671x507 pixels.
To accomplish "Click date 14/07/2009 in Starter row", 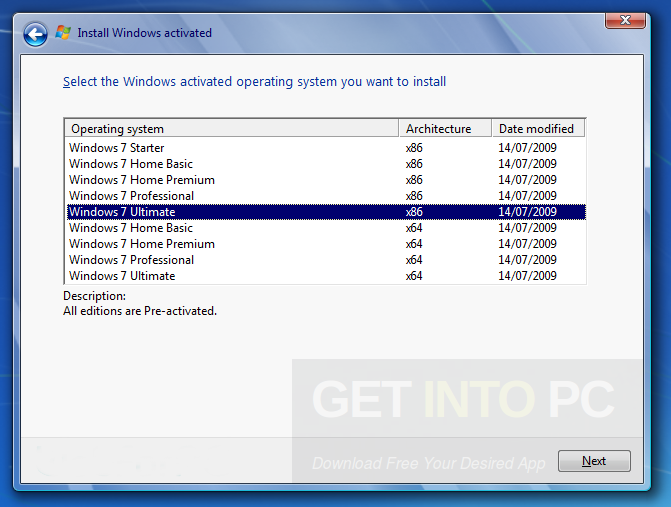I will click(x=527, y=148).
